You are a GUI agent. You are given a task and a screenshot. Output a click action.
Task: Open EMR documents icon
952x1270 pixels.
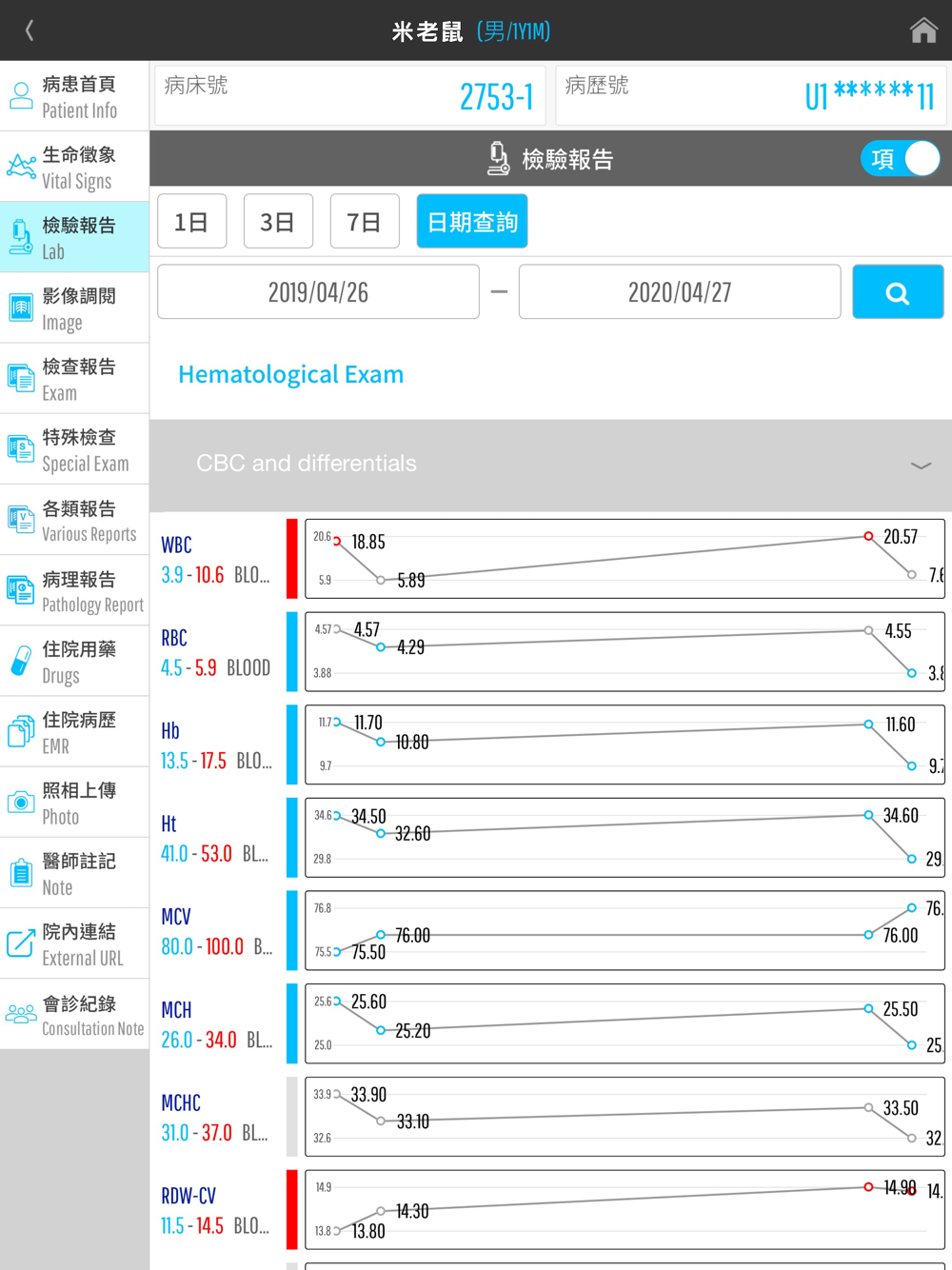point(21,731)
